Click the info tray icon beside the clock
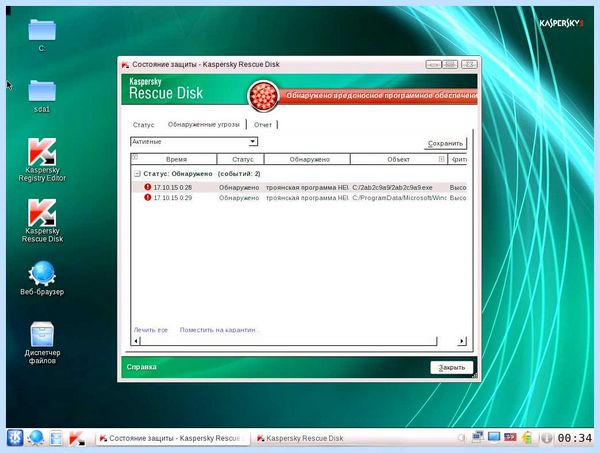This screenshot has height=453, width=600. point(547,438)
